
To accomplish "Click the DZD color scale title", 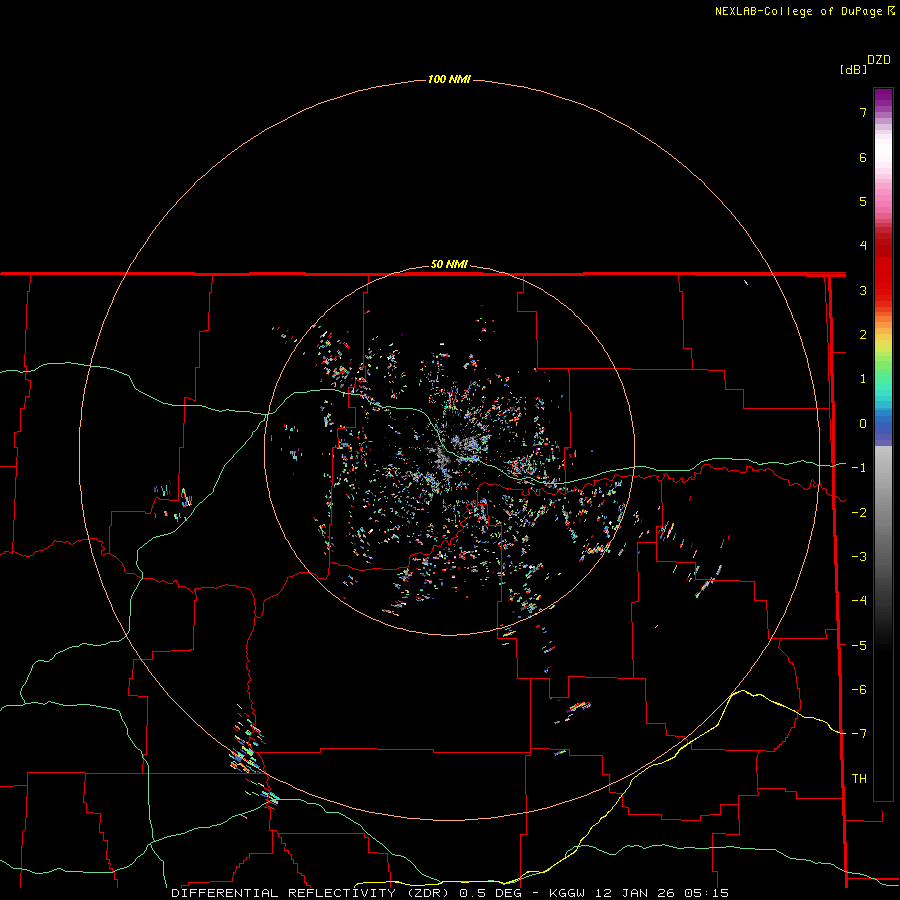I will click(879, 60).
